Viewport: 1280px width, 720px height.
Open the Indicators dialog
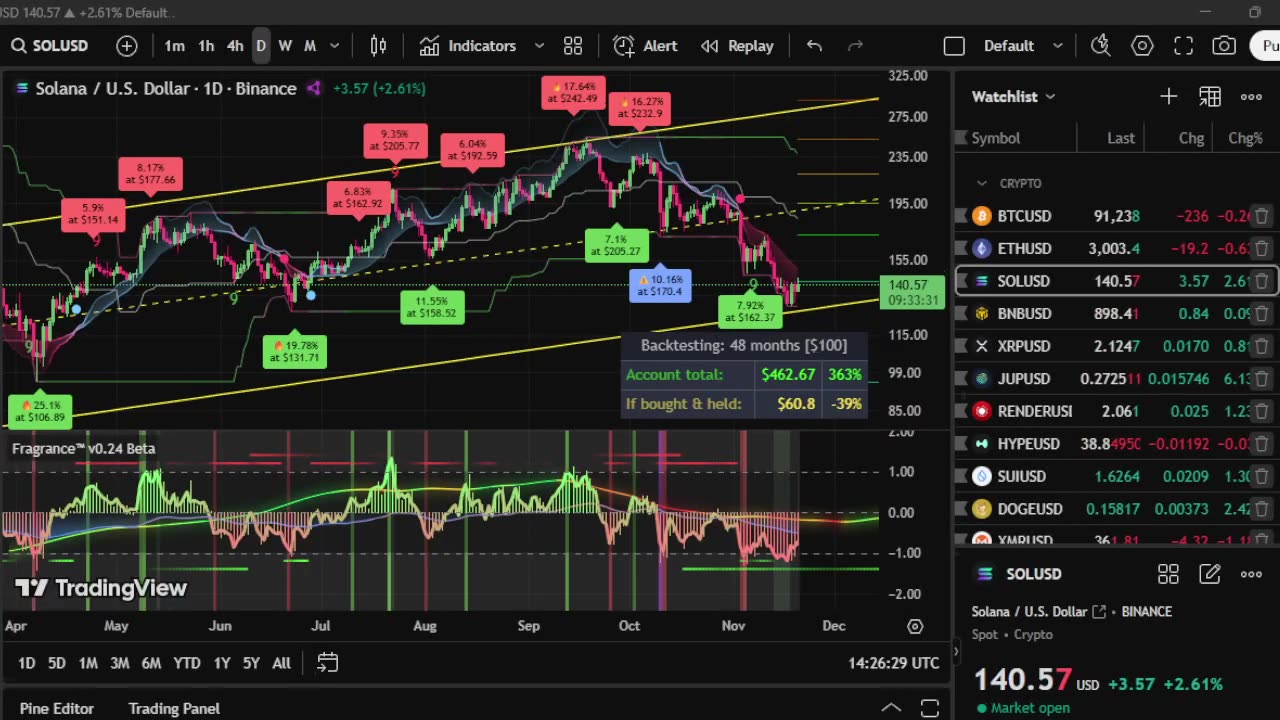tap(468, 46)
